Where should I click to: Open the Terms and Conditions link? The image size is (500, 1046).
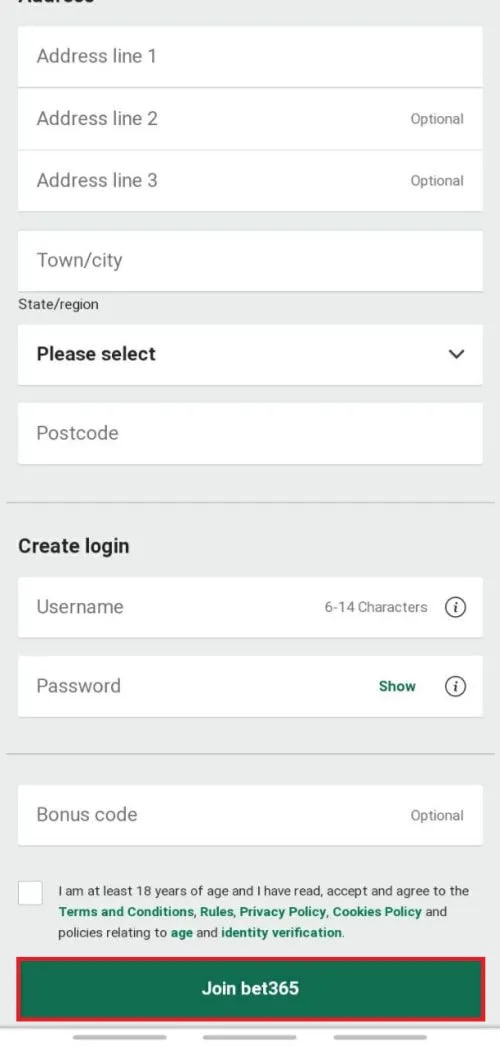126,911
